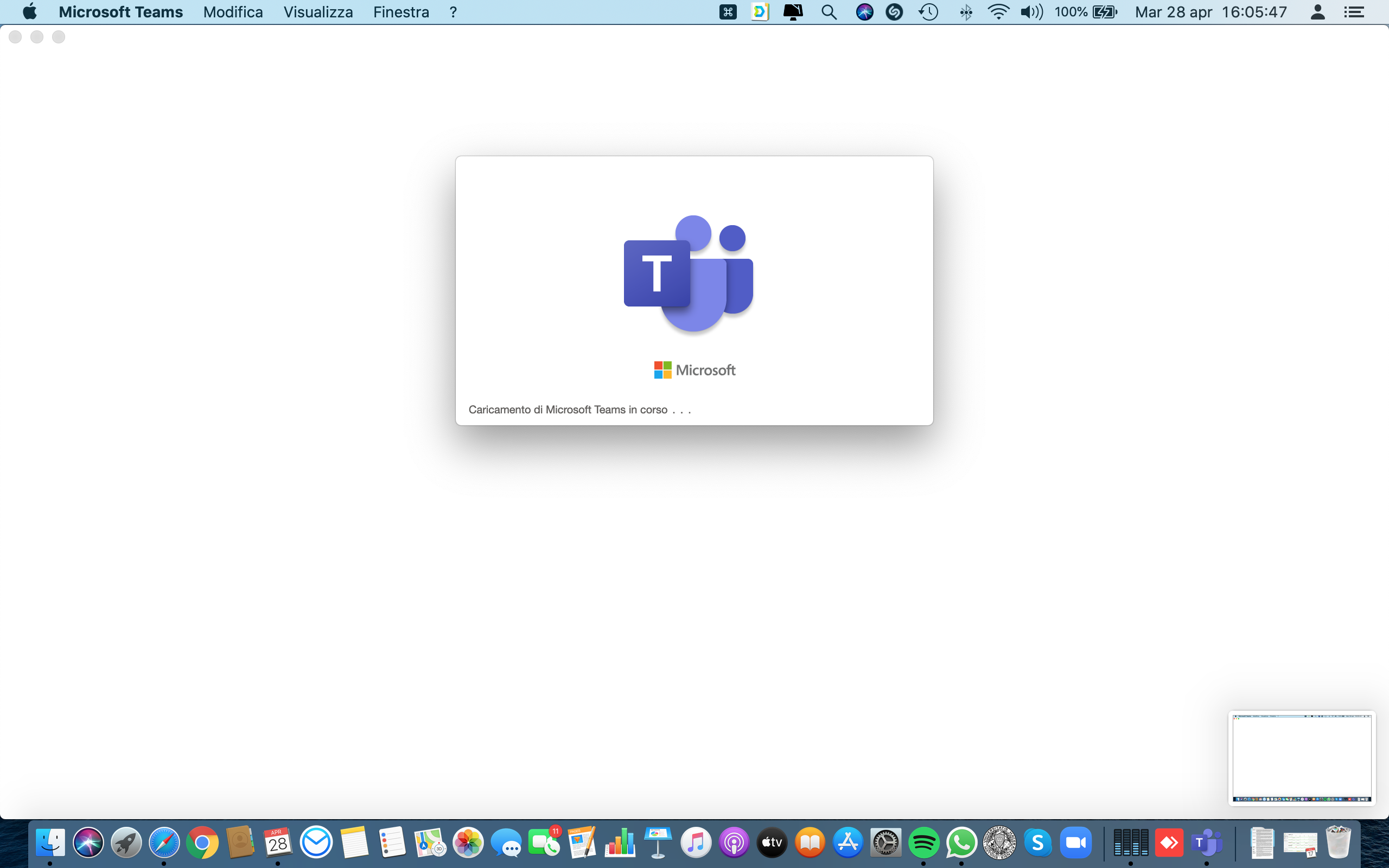The height and width of the screenshot is (868, 1389).
Task: Activate Siri from the menu bar
Action: pos(864,12)
